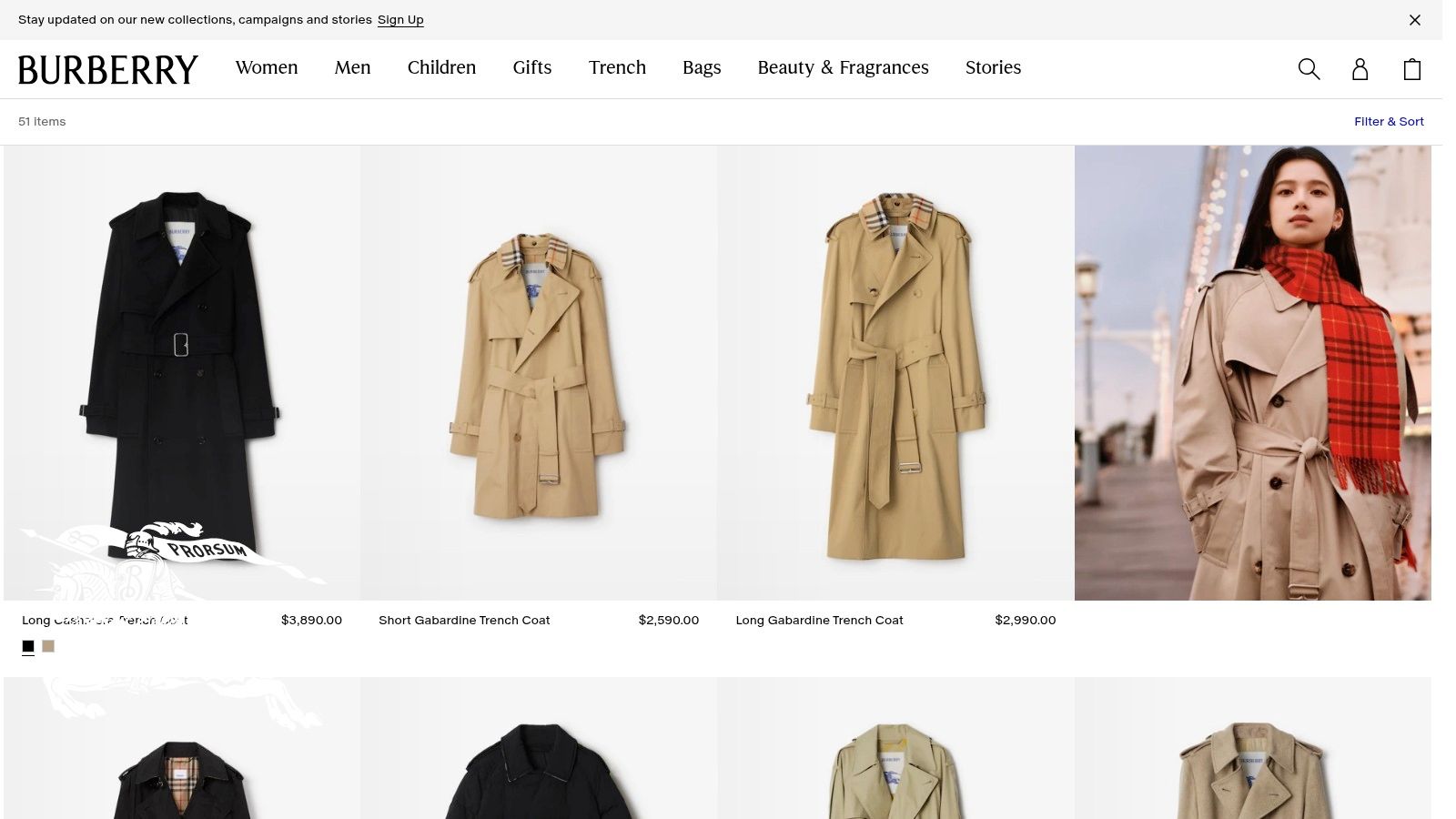The height and width of the screenshot is (819, 1456).
Task: Select the beige color swatch
Action: [48, 646]
